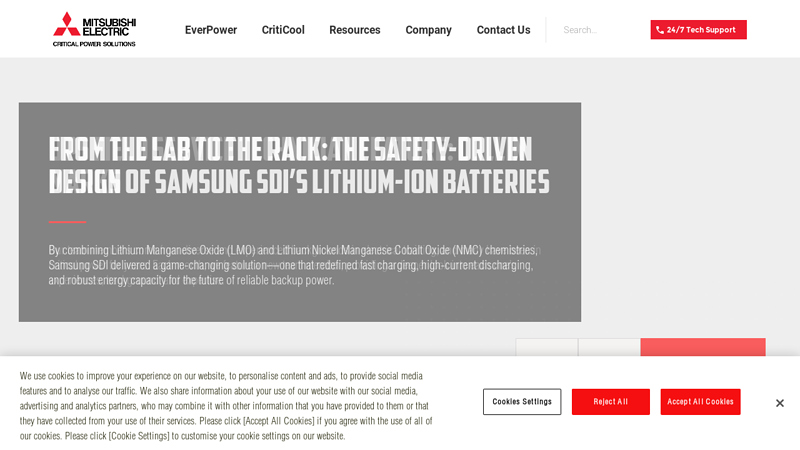Open the EverPower menu
This screenshot has height=450, width=800.
[211, 30]
